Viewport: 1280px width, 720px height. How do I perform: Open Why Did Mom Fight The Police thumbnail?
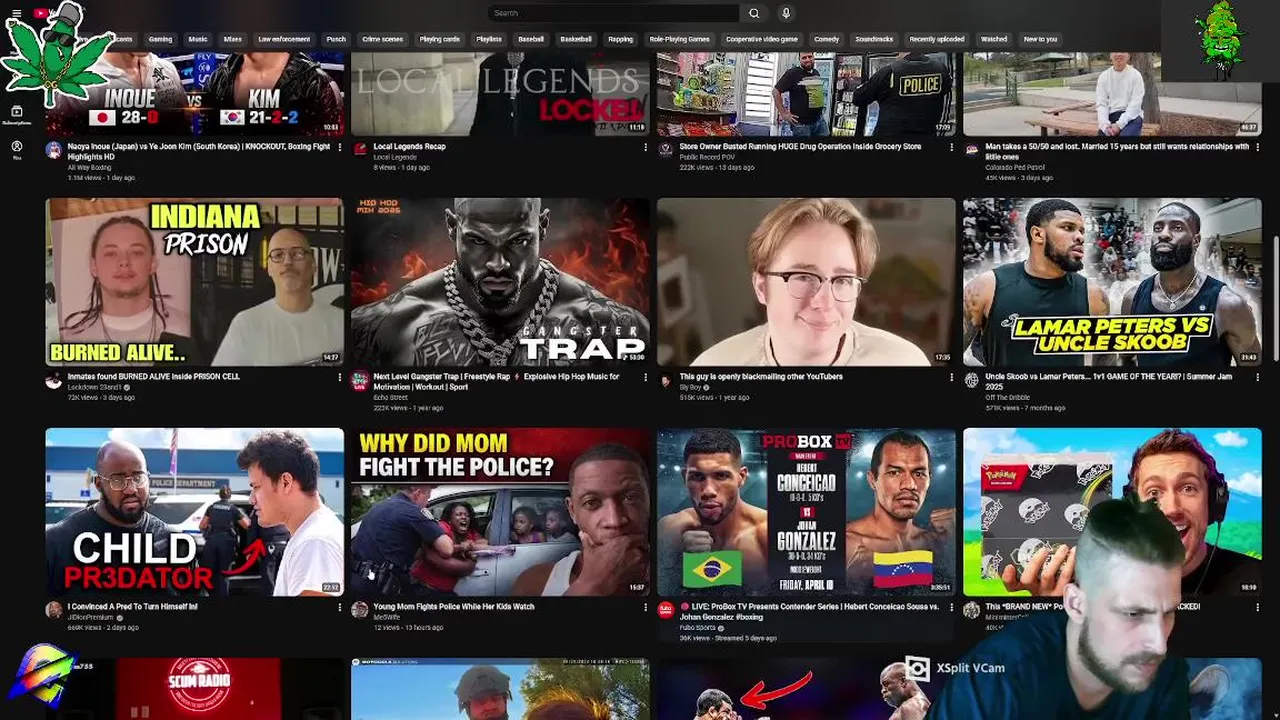(500, 512)
